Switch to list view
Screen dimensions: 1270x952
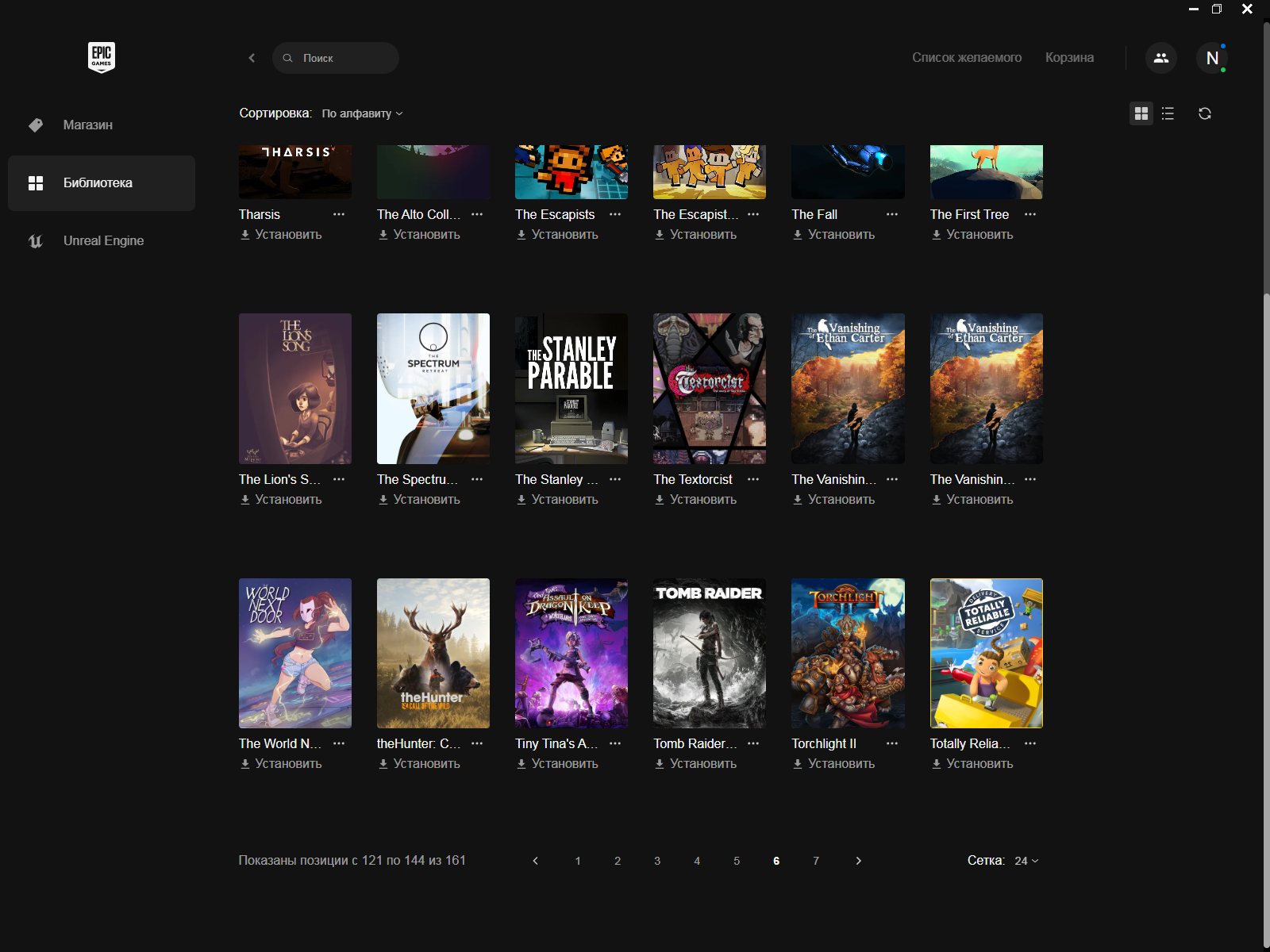1168,113
